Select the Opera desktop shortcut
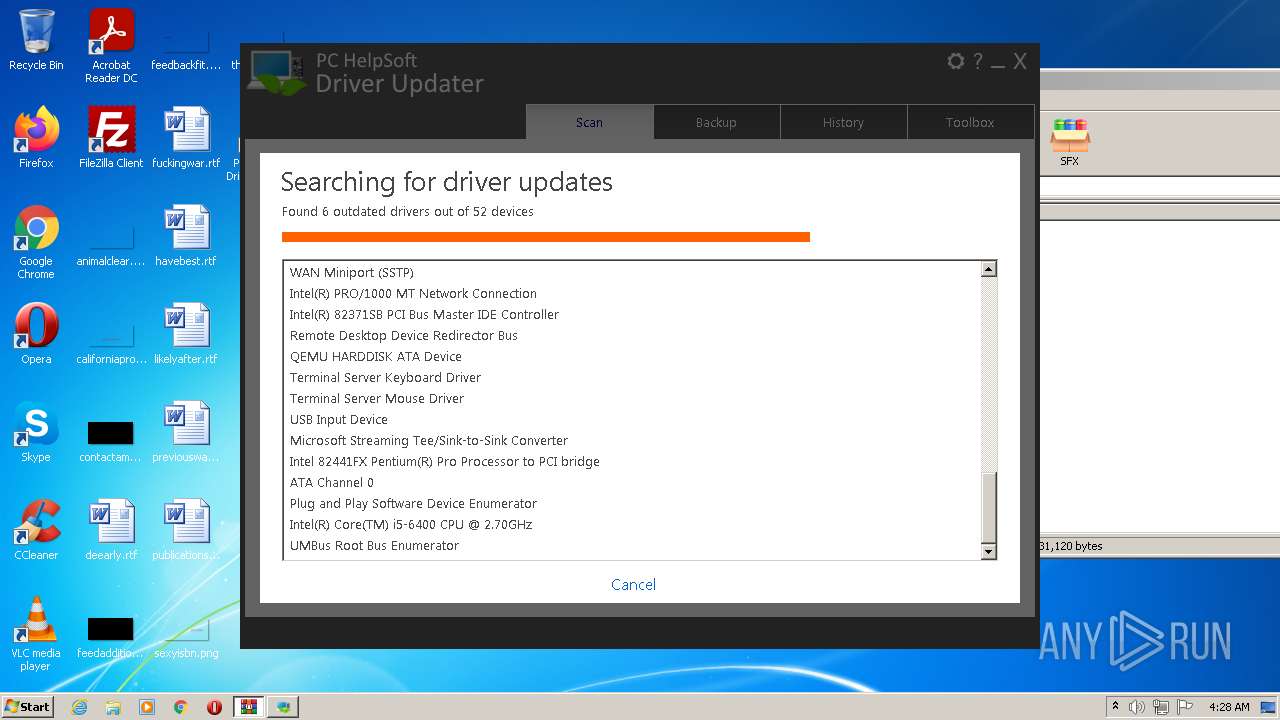 (x=36, y=334)
